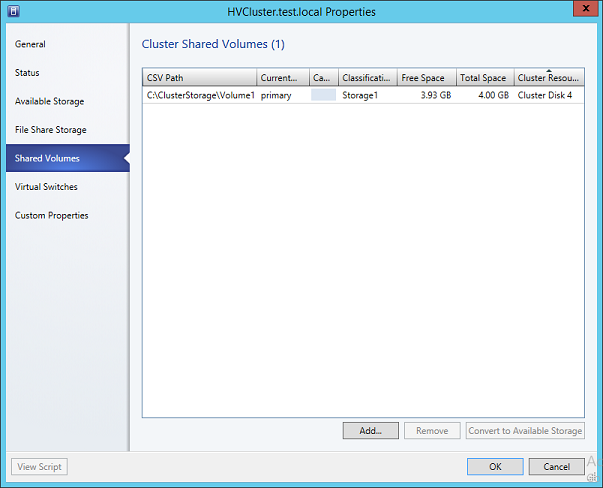Image resolution: width=603 pixels, height=488 pixels.
Task: Open the Status page
Action: point(27,73)
